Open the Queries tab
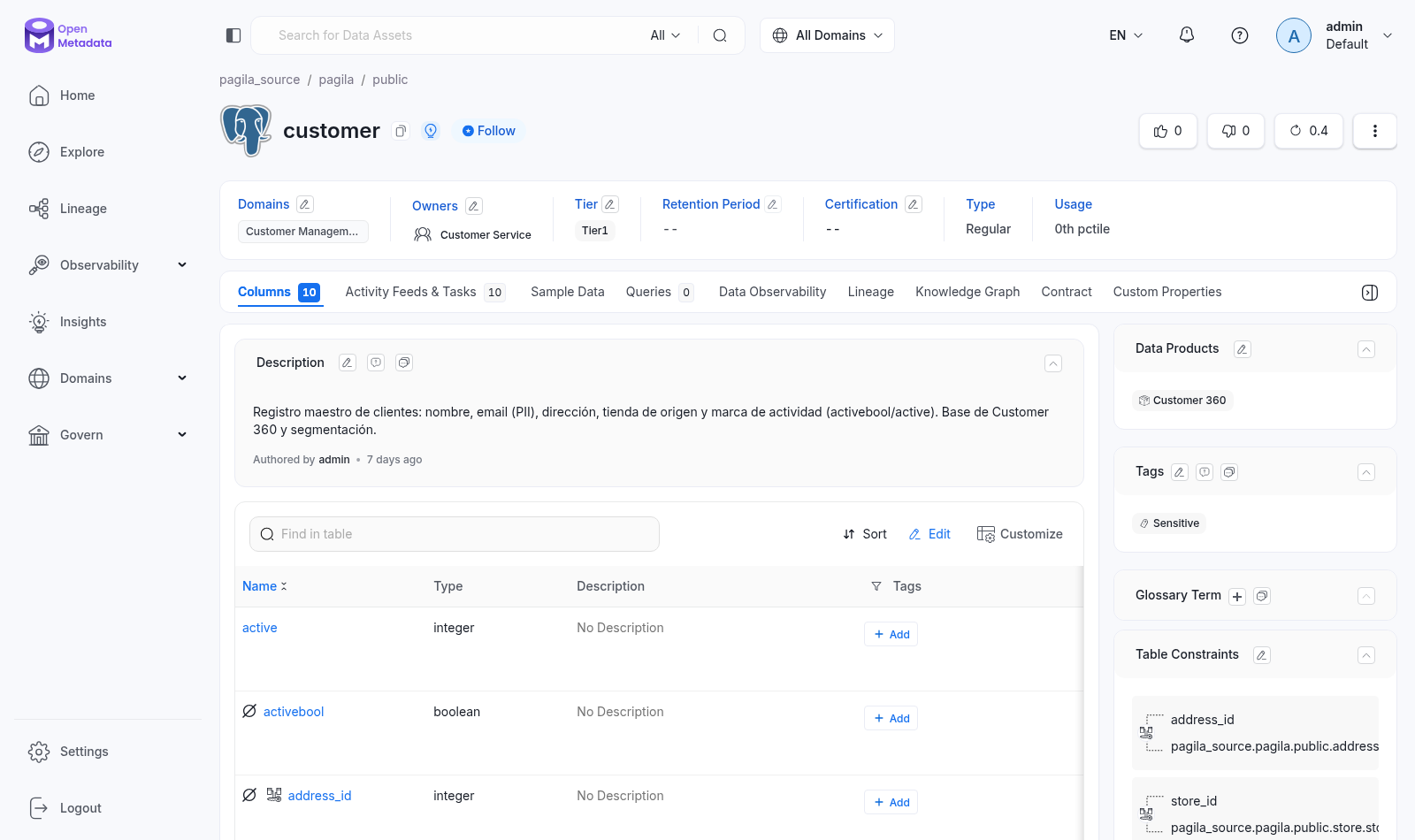The width and height of the screenshot is (1415, 840). click(x=660, y=292)
